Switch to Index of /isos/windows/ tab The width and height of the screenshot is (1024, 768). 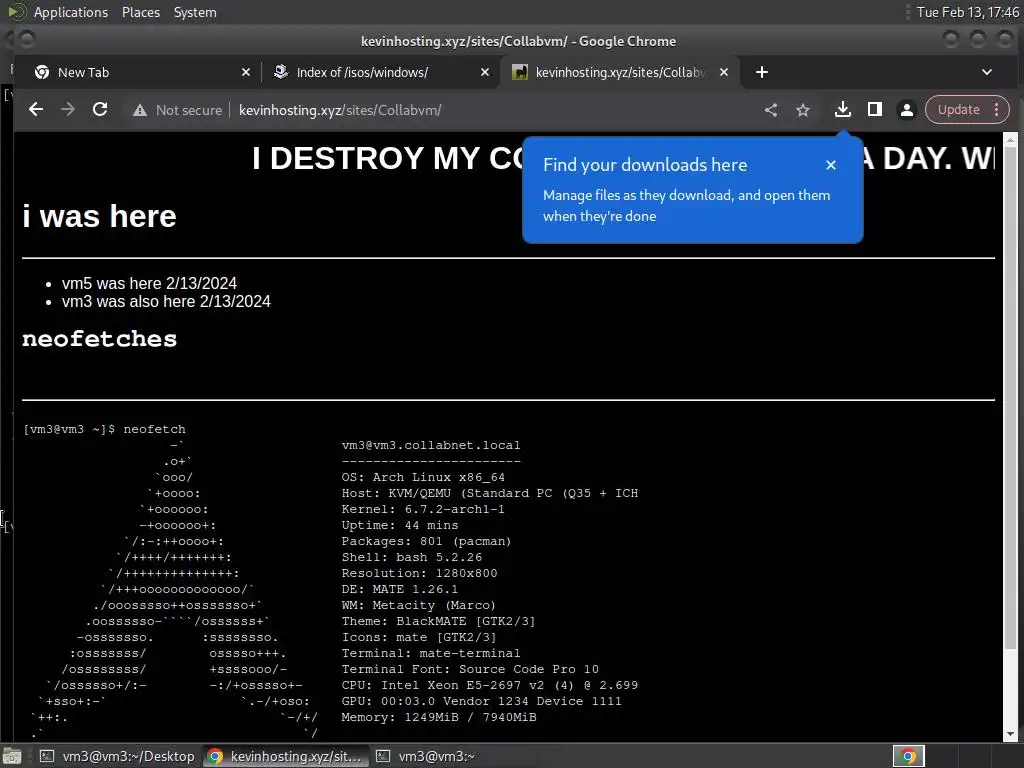(379, 72)
